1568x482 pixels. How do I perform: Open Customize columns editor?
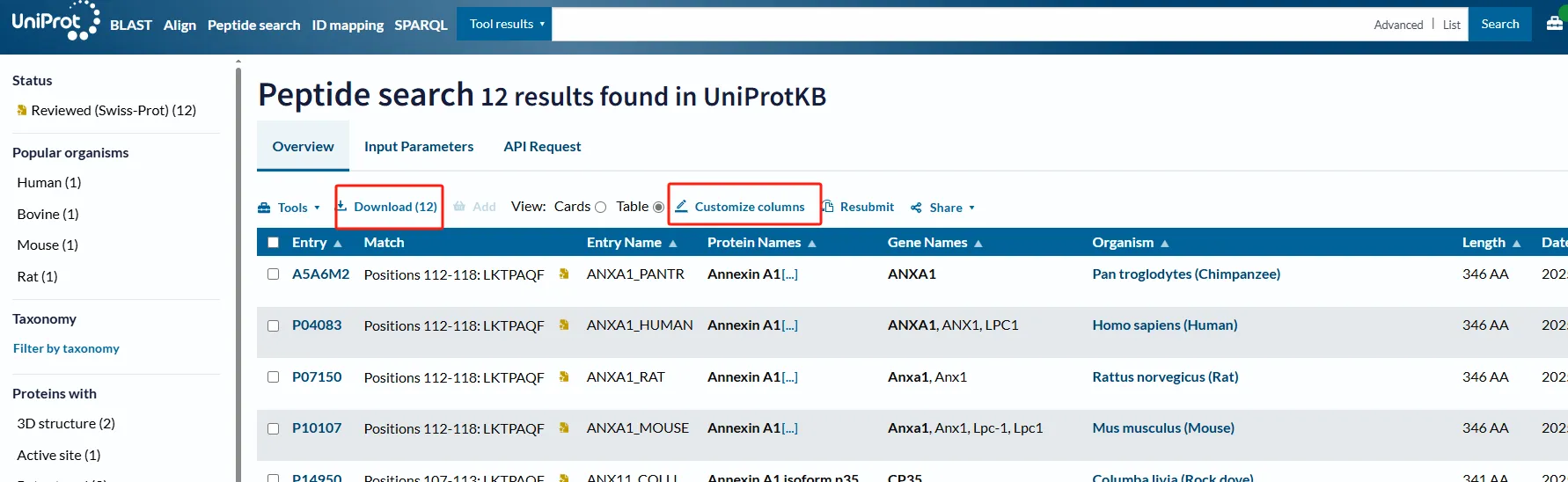tap(740, 207)
